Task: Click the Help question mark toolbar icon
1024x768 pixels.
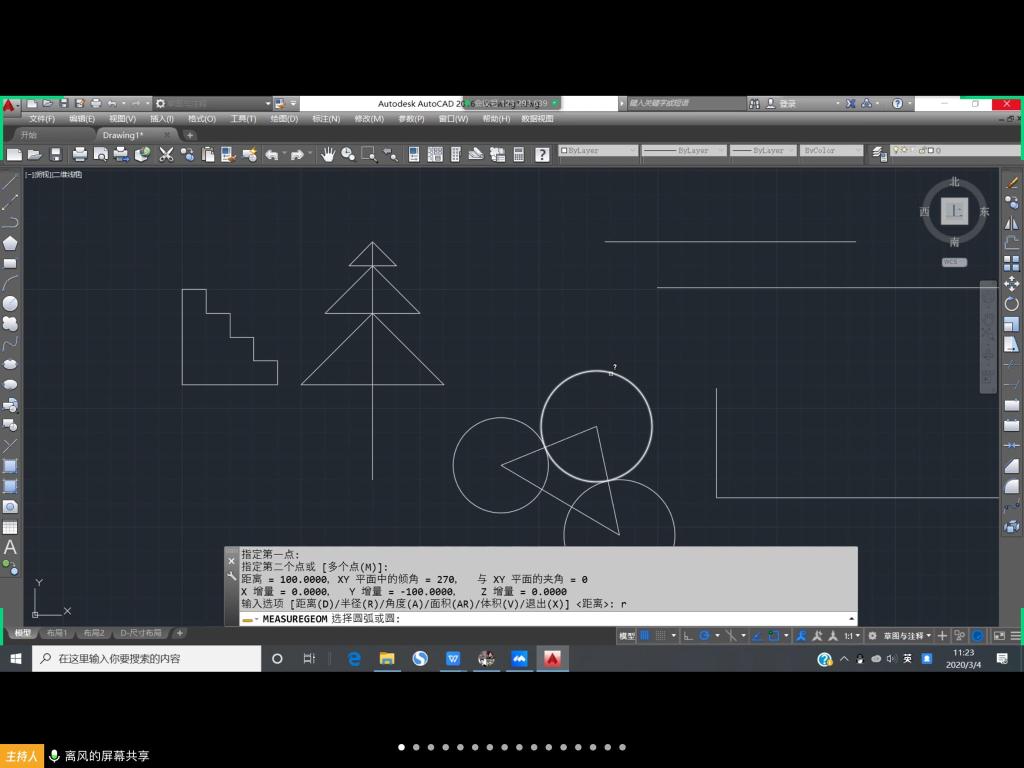Action: 541,154
